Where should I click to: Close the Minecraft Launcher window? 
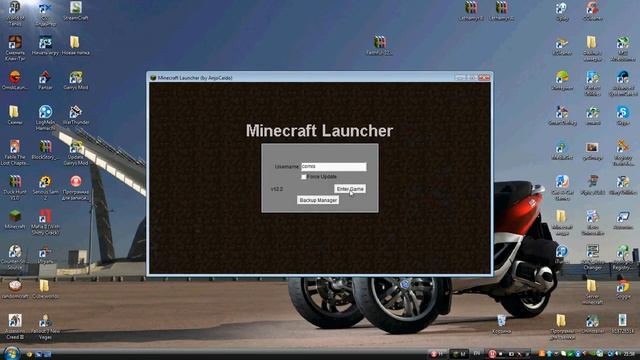(x=484, y=78)
